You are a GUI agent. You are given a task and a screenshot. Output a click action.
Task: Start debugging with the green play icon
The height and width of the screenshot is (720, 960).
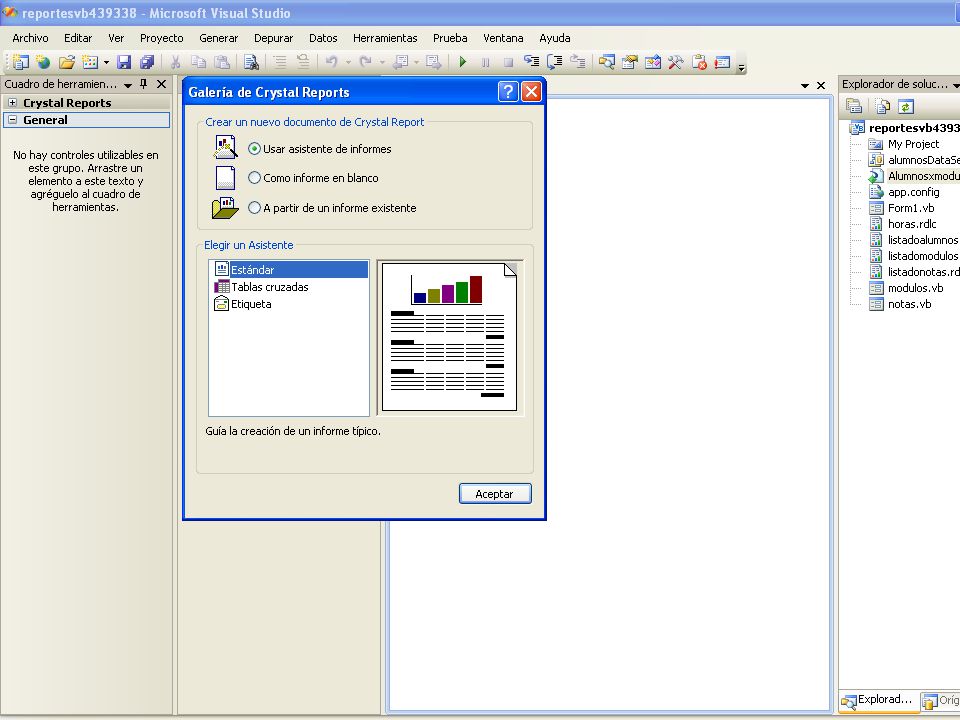pyautogui.click(x=463, y=62)
